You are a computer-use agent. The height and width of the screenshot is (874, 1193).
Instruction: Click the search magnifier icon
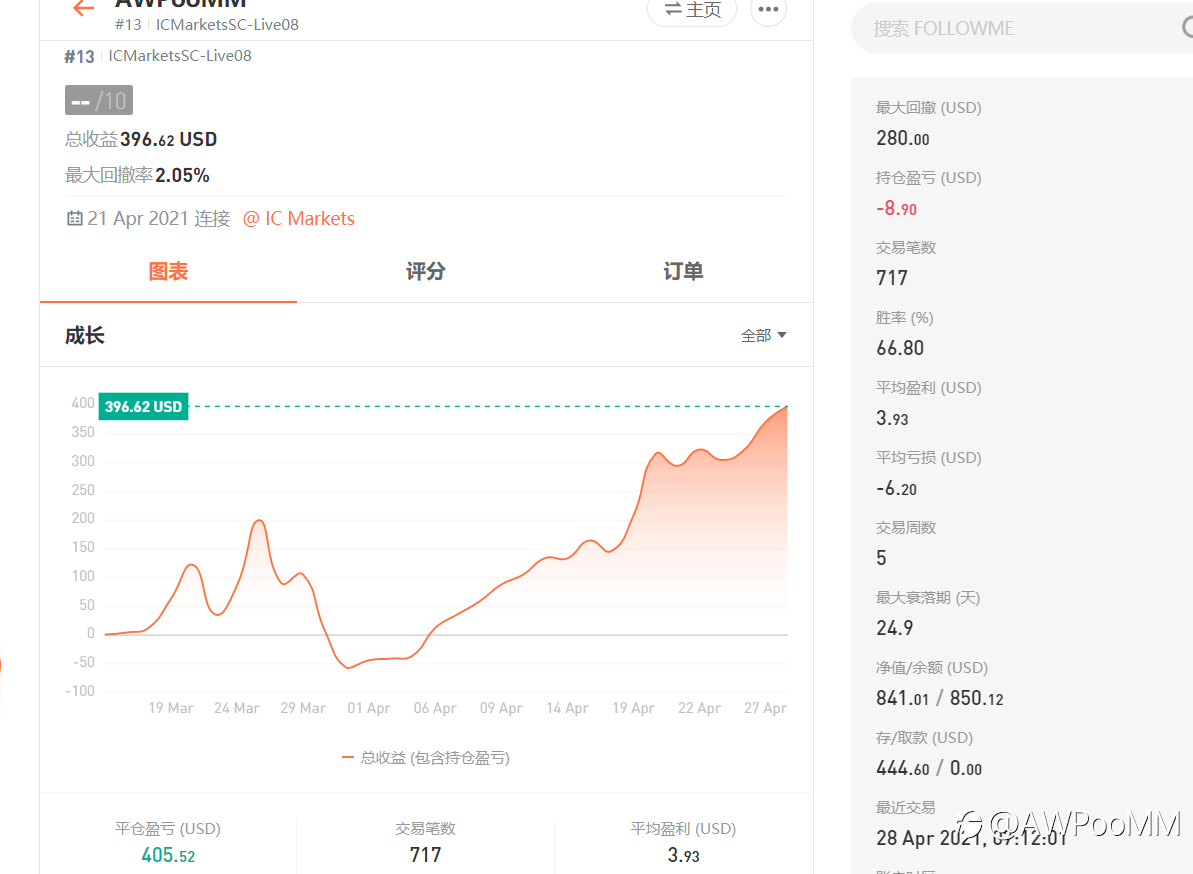[1187, 27]
